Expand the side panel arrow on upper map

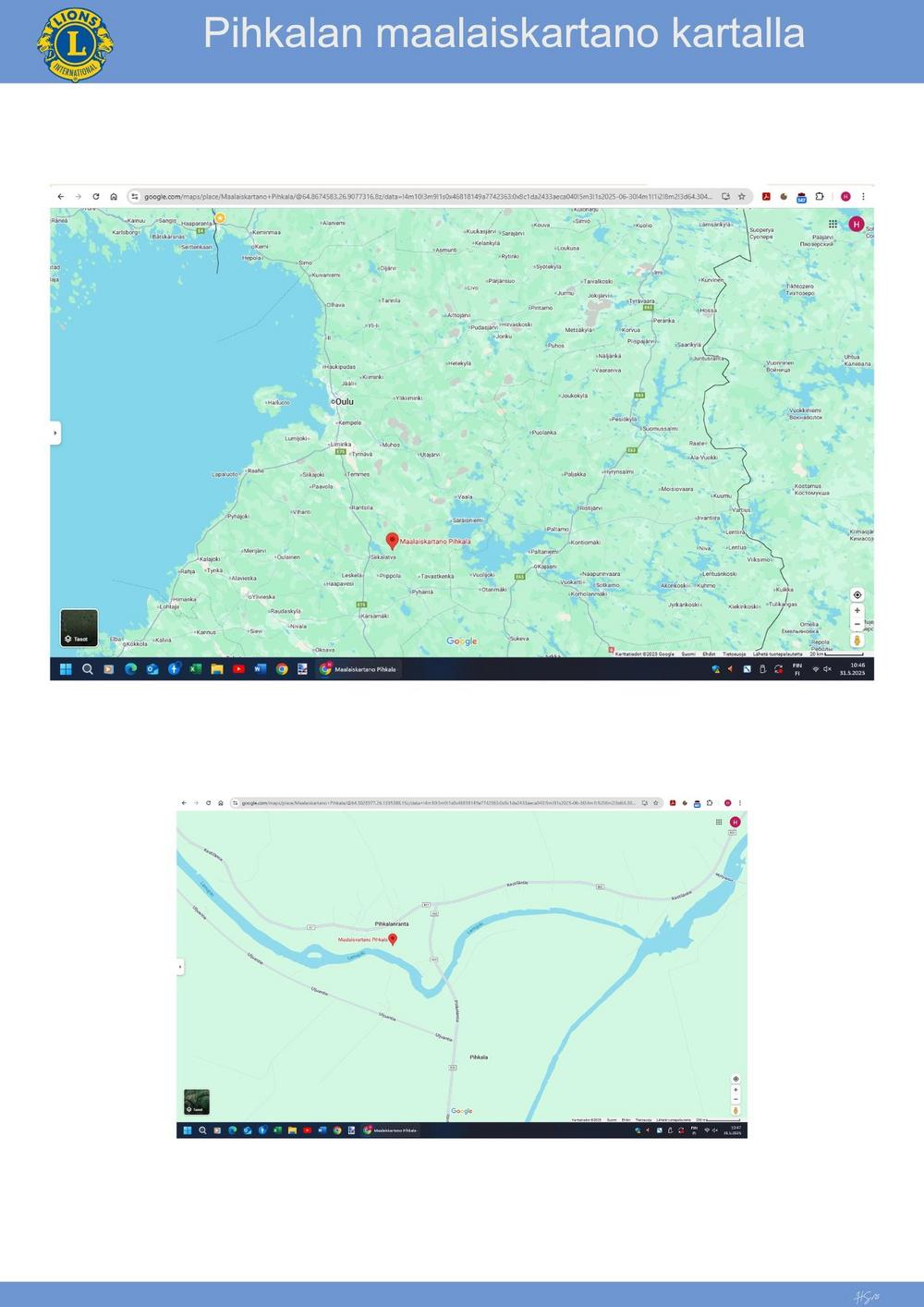coord(55,433)
